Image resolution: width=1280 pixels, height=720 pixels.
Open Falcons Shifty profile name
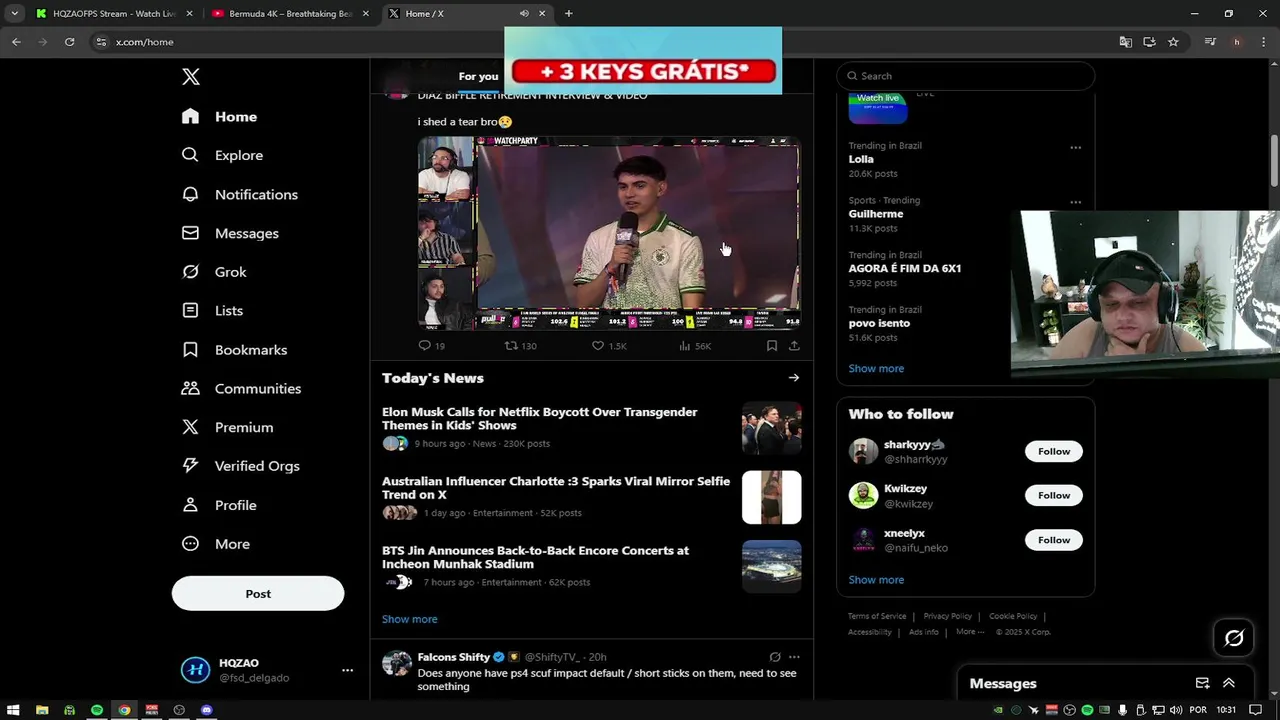(454, 657)
